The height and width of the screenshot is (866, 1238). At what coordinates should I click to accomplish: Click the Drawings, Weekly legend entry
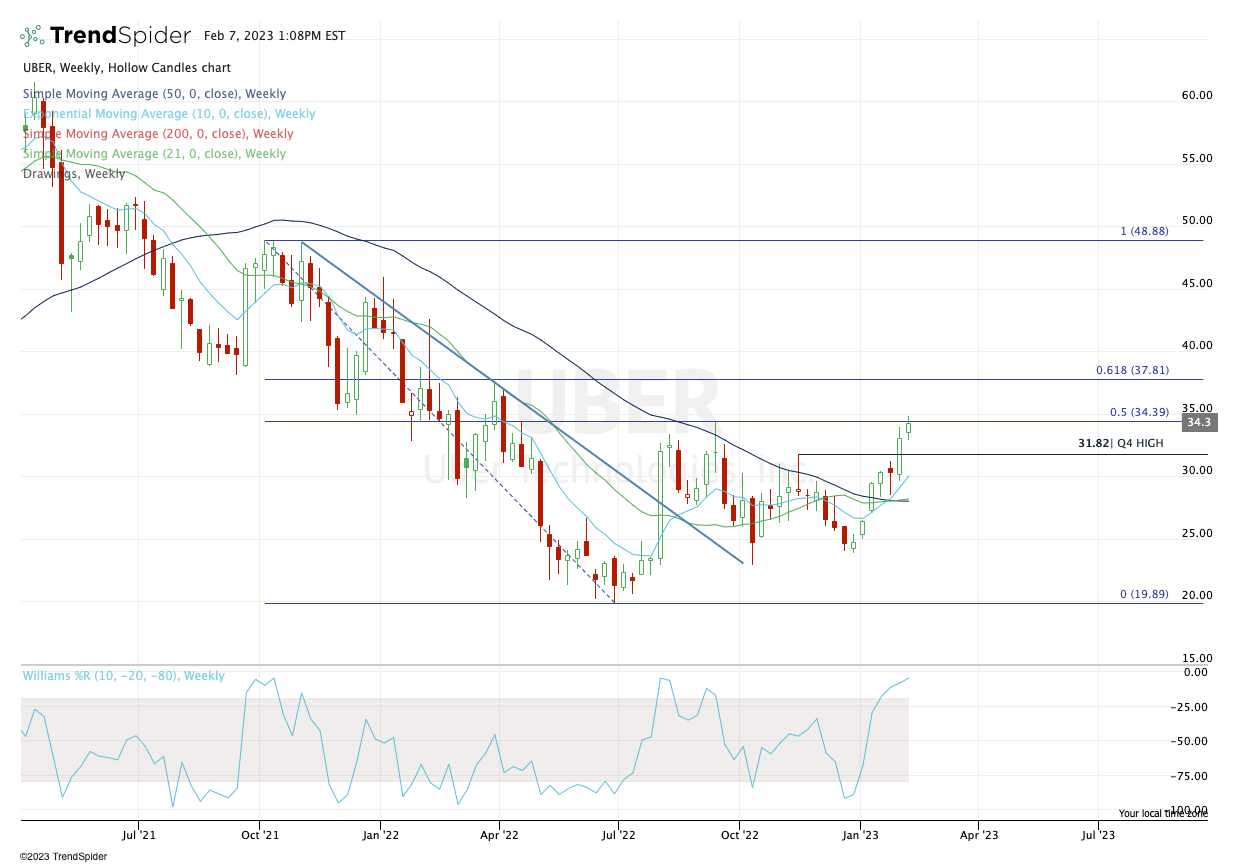click(74, 174)
